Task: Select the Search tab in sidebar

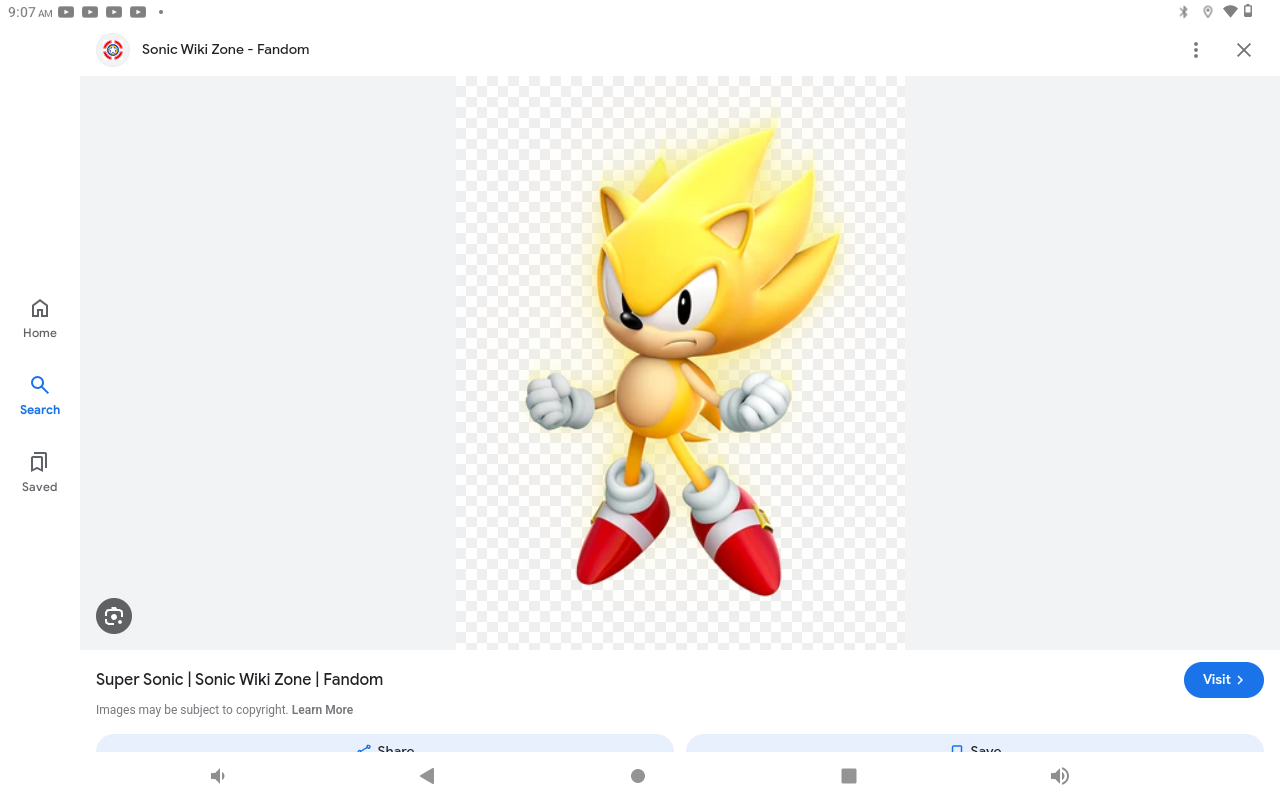Action: [x=40, y=395]
